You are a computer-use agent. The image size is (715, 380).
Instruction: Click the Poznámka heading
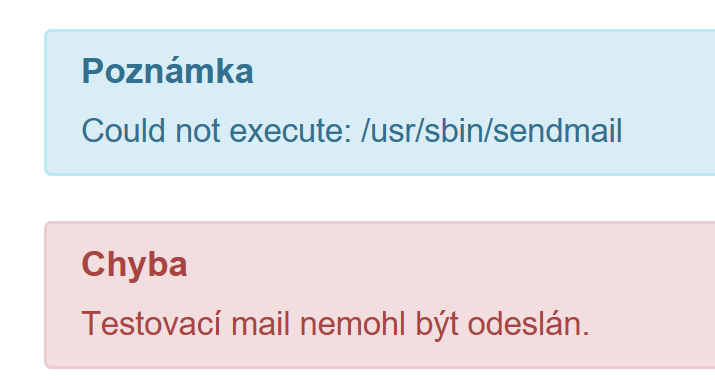(x=167, y=71)
